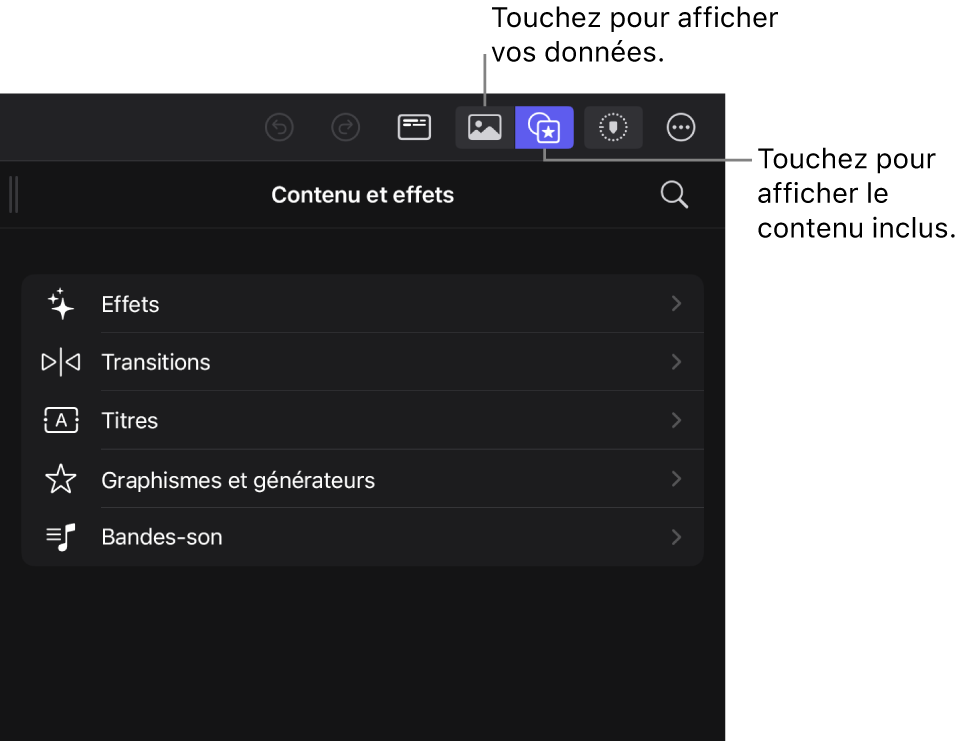Collapse the sidebar using the handle icon
This screenshot has width=966, height=742.
[x=14, y=194]
